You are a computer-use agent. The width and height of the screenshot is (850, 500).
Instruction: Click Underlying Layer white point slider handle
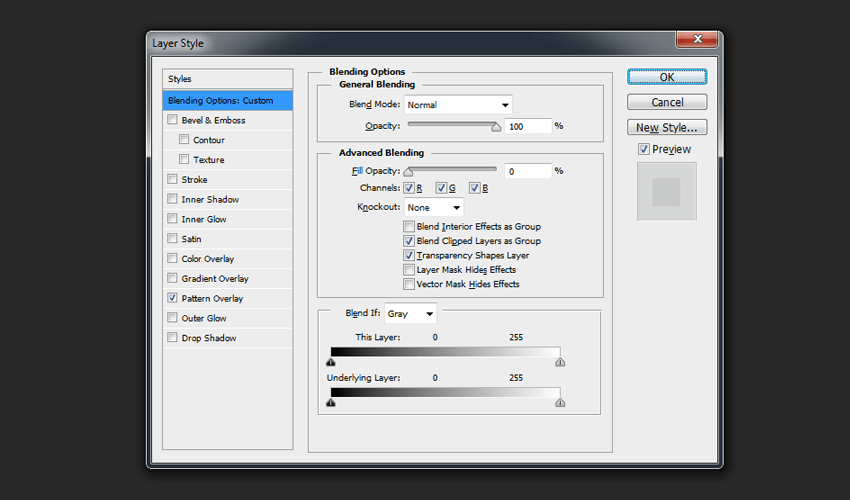[560, 402]
